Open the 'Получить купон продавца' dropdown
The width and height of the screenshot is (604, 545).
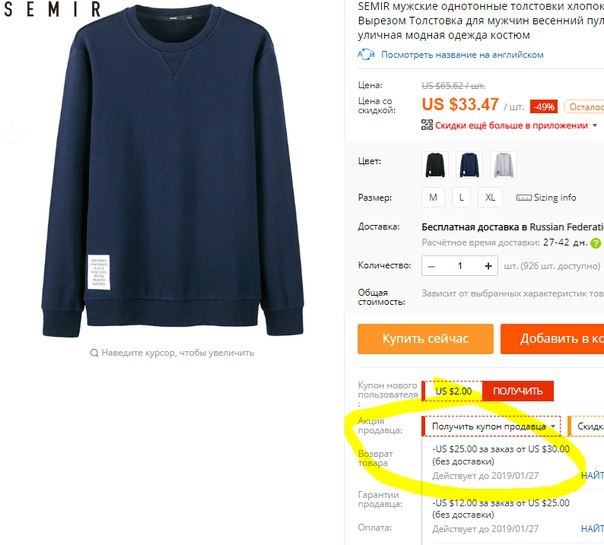491,426
